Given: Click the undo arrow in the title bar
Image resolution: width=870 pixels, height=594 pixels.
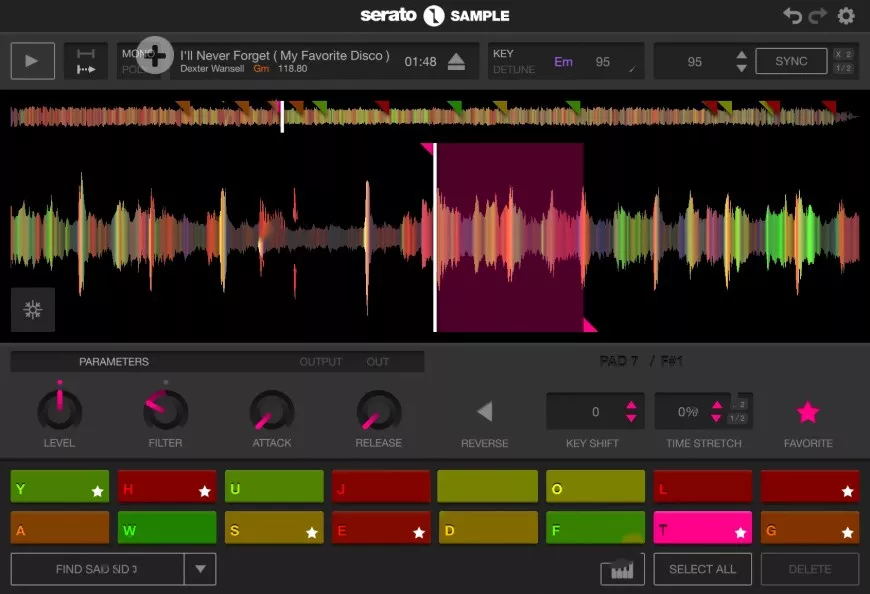Looking at the screenshot, I should 790,14.
